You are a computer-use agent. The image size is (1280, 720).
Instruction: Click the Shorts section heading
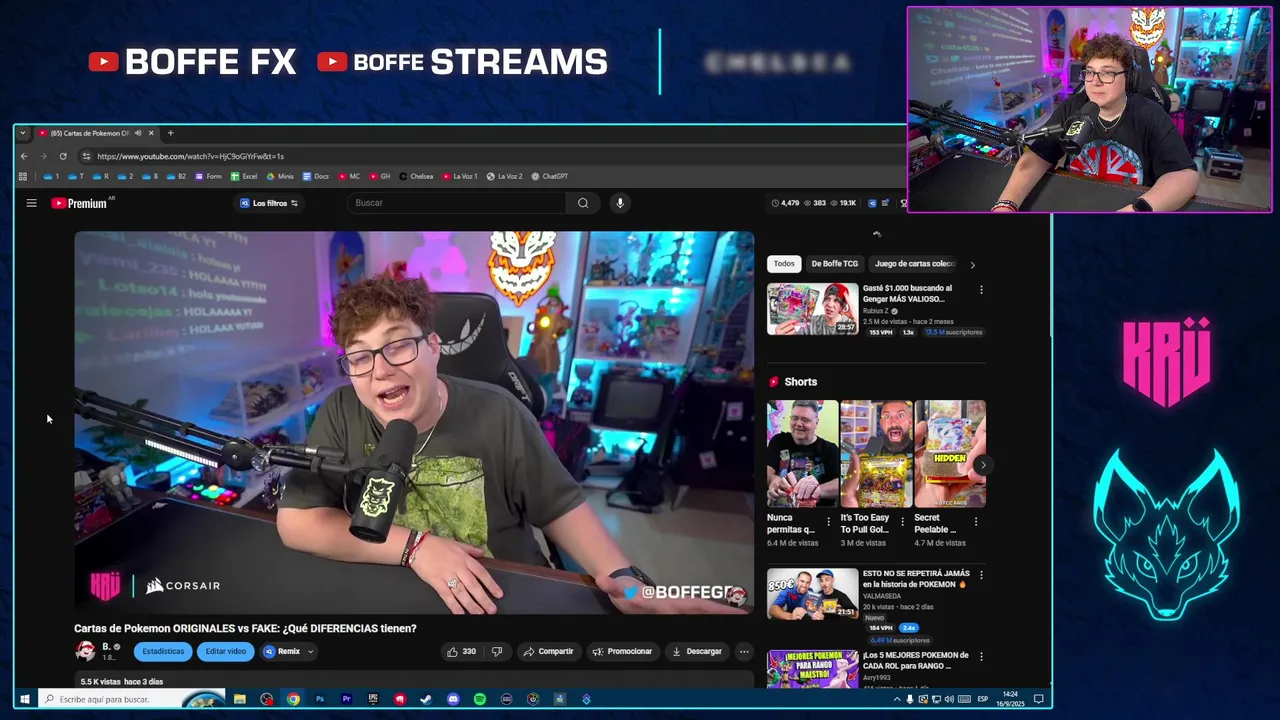pyautogui.click(x=800, y=382)
